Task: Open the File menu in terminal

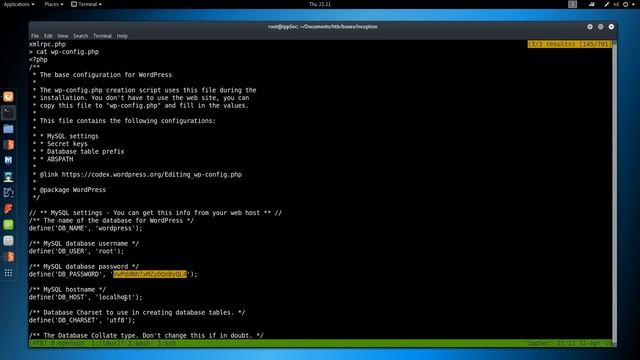Action: pyautogui.click(x=35, y=36)
